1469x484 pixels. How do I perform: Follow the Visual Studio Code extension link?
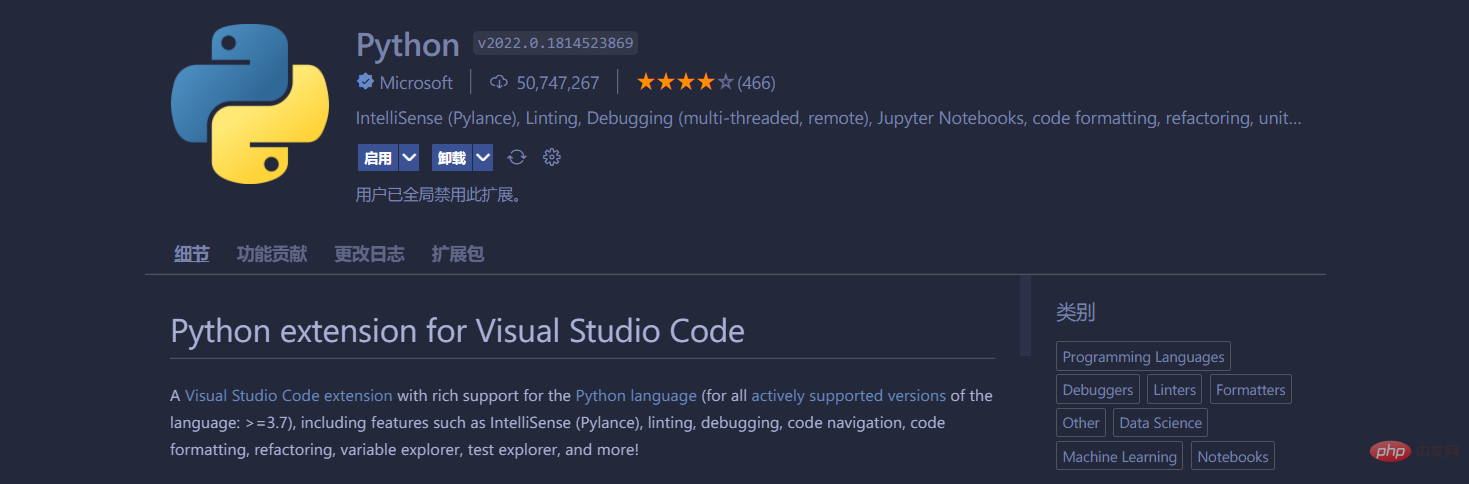point(288,395)
